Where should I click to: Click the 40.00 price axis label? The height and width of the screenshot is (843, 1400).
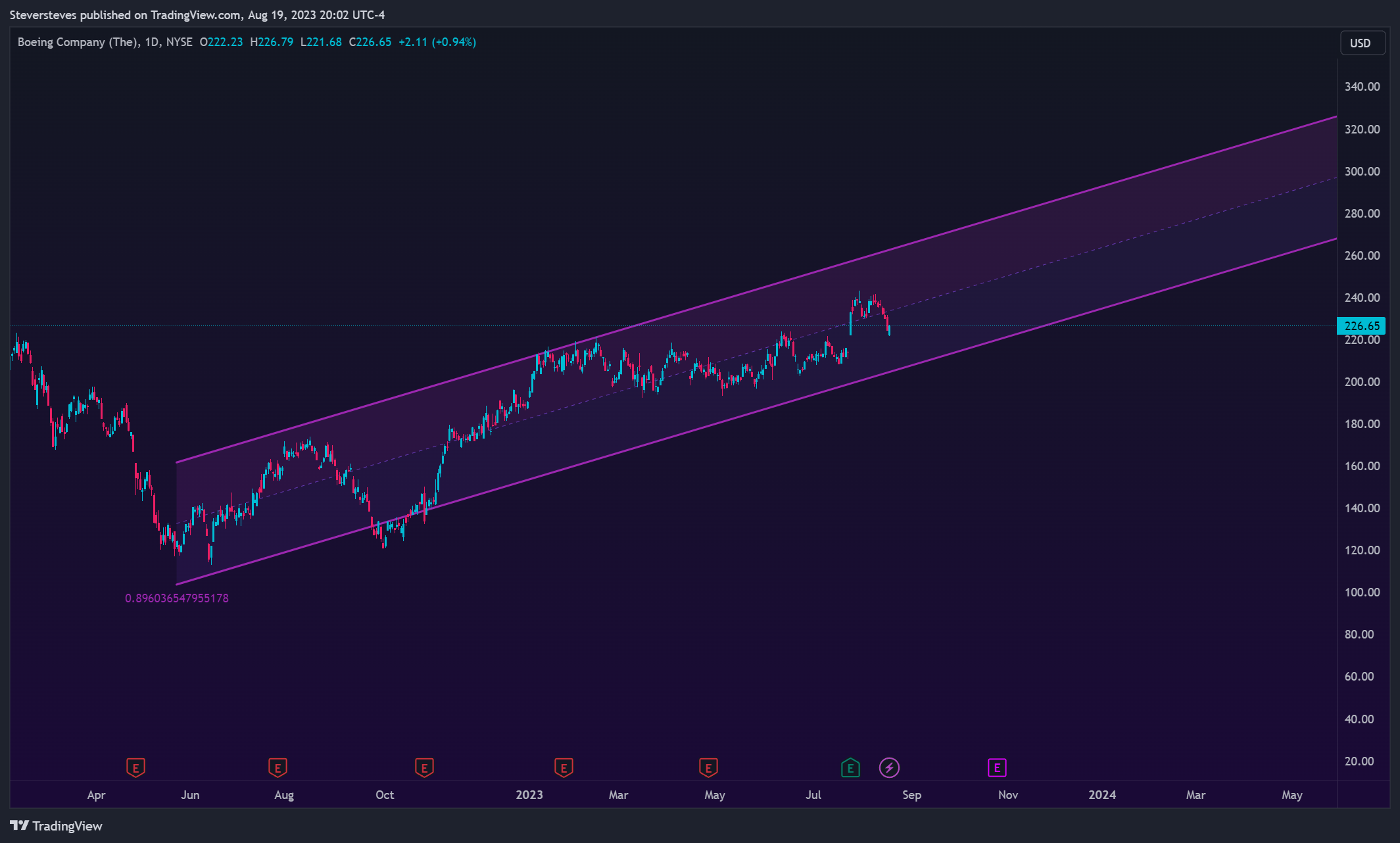point(1359,719)
